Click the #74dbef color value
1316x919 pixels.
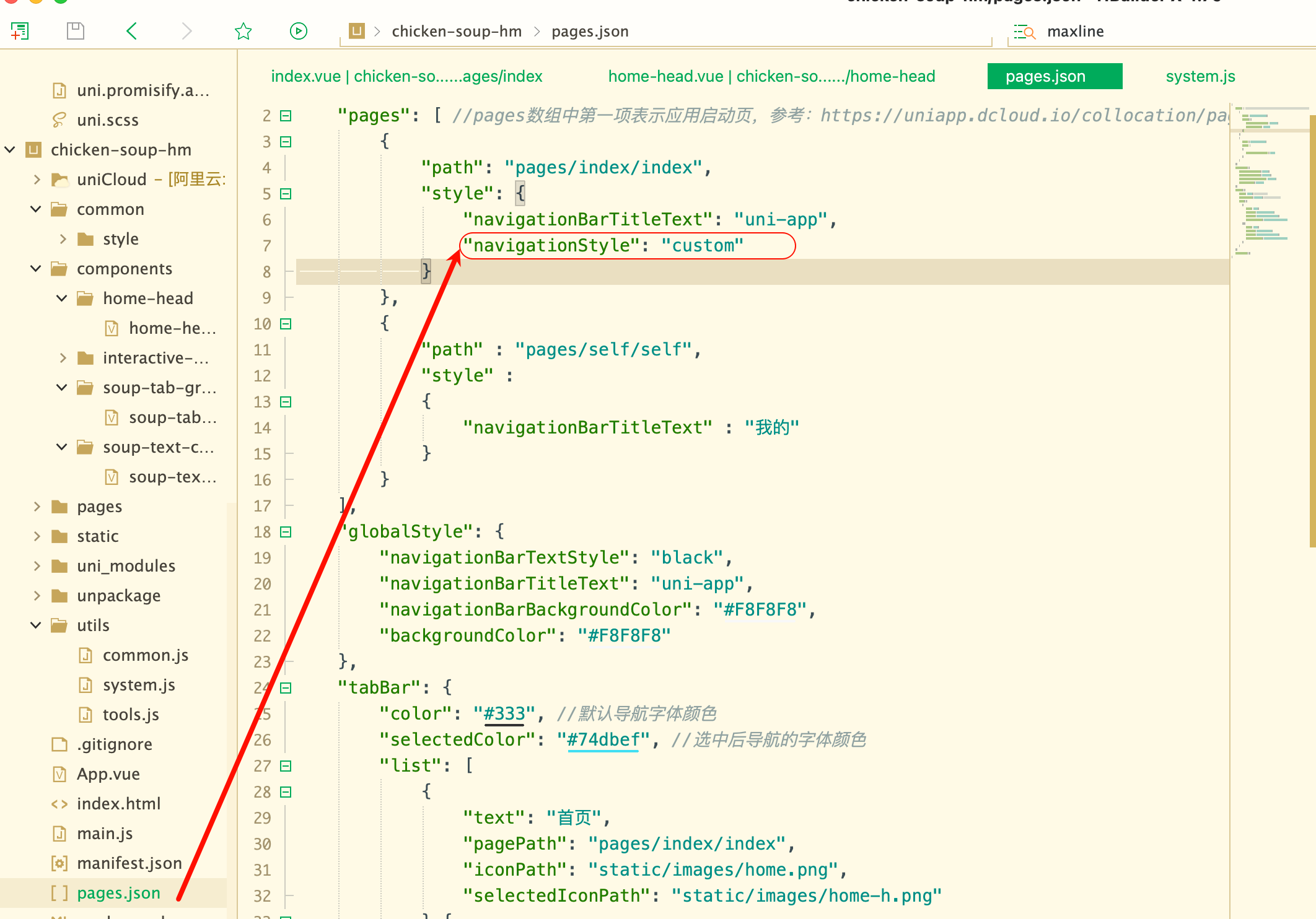click(603, 740)
